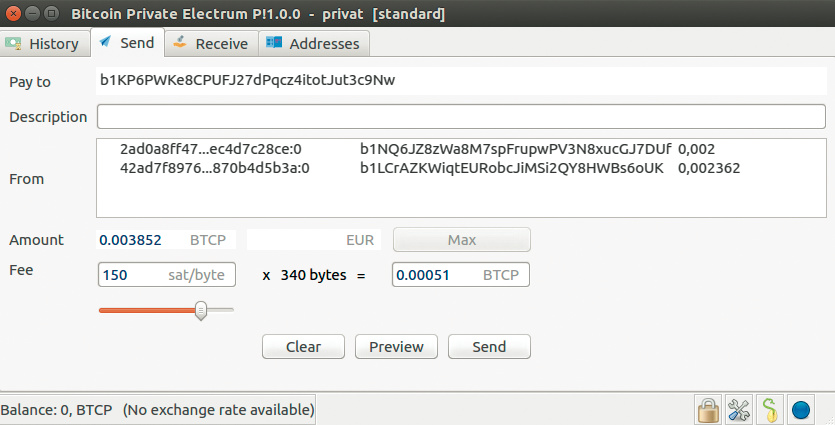Click the Send transaction button
Screen dimensions: 835x425
coord(489,347)
